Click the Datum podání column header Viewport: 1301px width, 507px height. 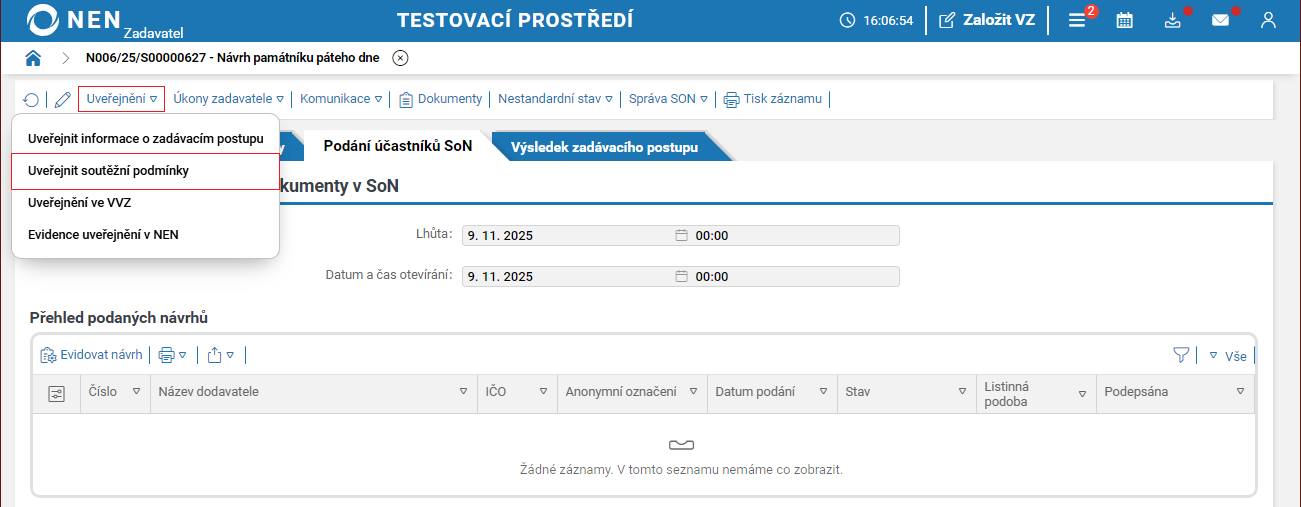[772, 392]
